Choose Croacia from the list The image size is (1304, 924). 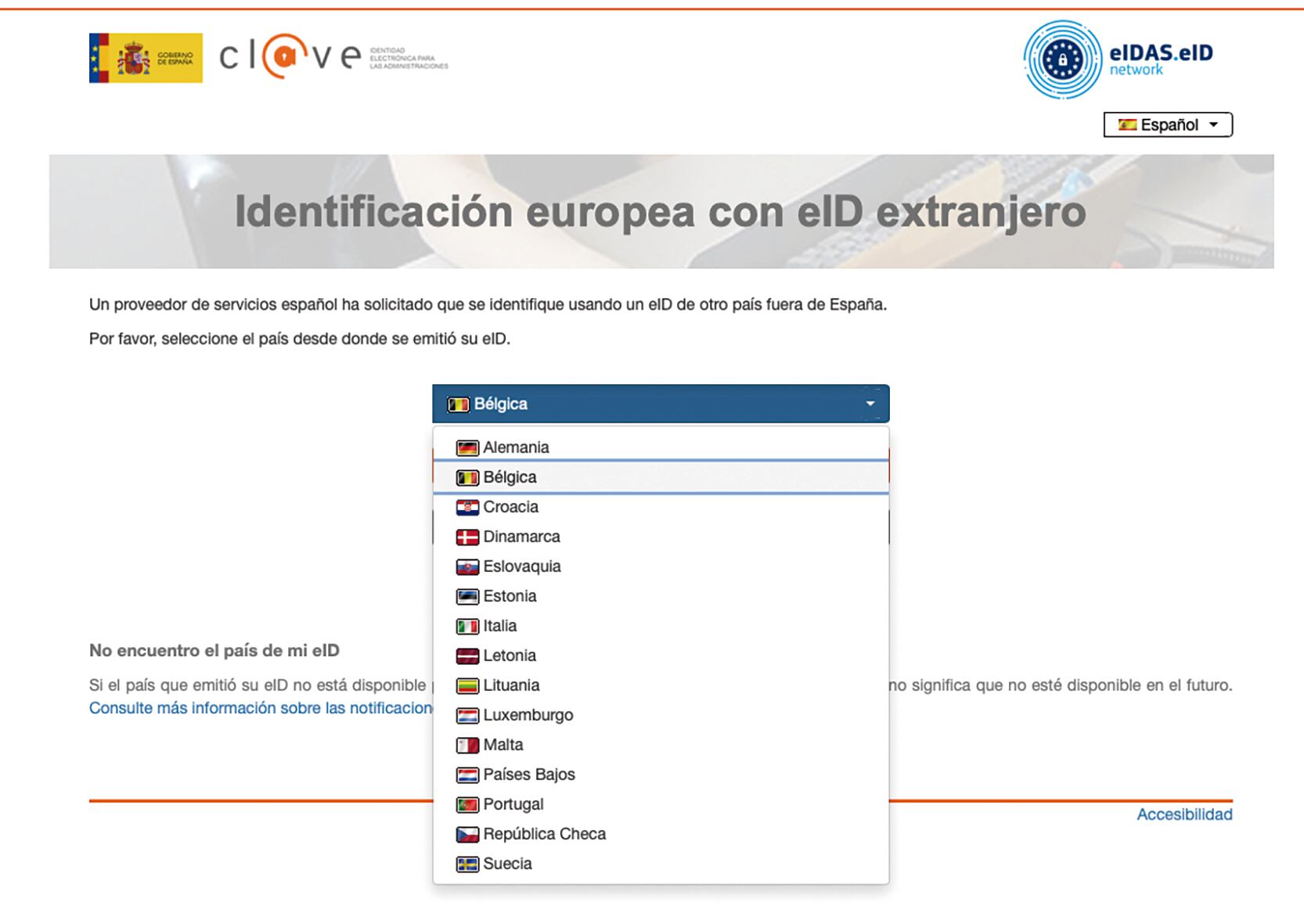tap(661, 507)
